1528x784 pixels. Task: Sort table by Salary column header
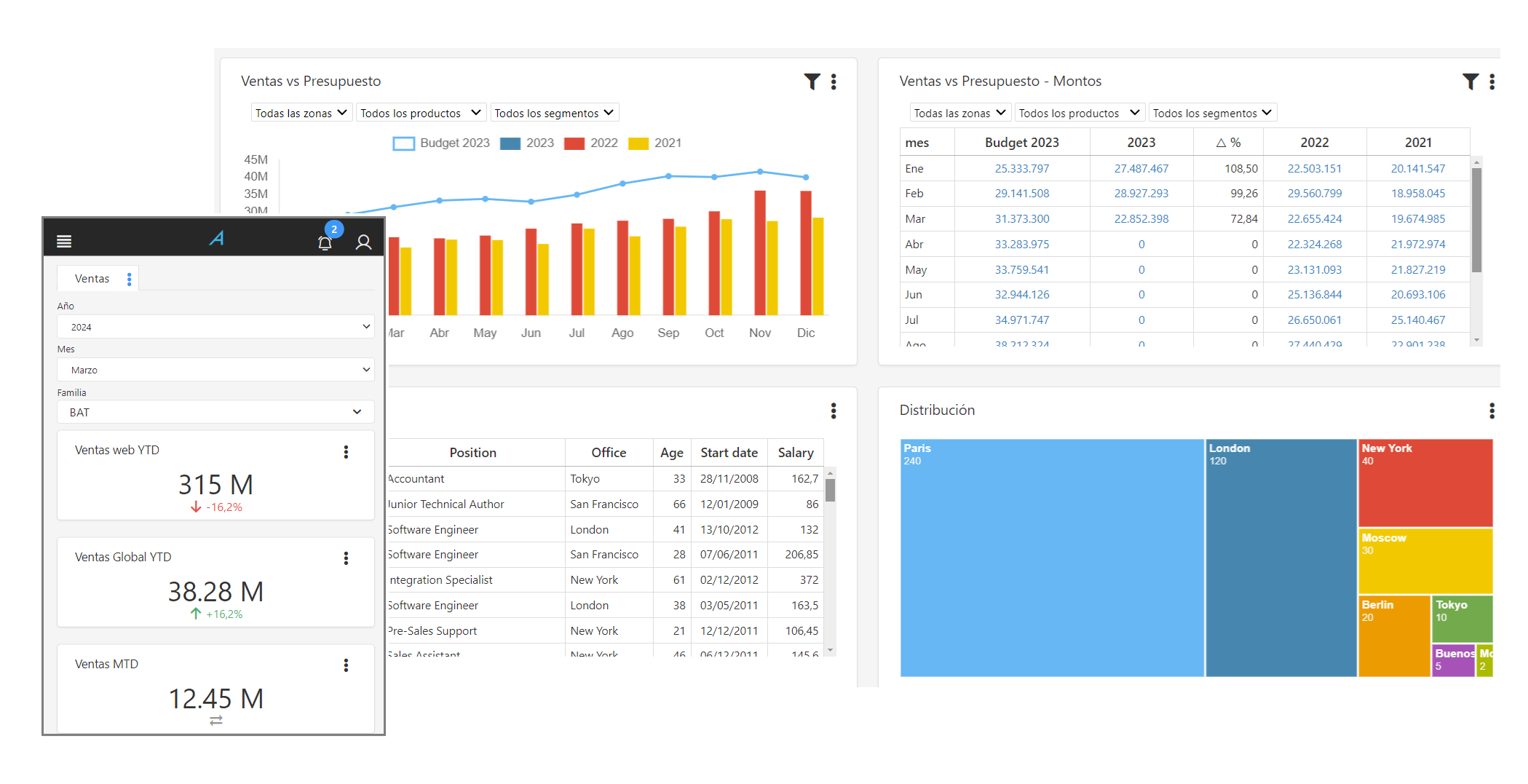tap(795, 453)
